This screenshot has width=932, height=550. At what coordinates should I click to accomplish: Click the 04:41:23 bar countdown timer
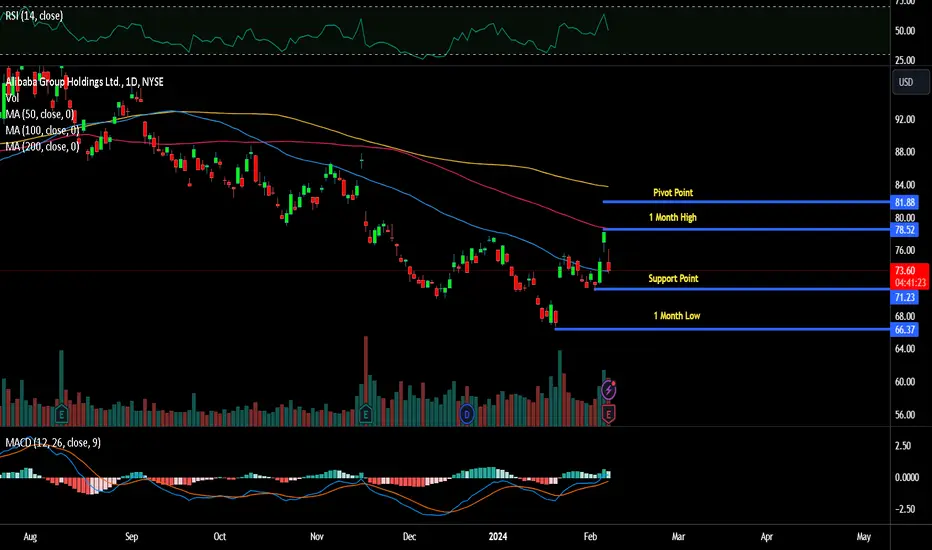[x=910, y=282]
